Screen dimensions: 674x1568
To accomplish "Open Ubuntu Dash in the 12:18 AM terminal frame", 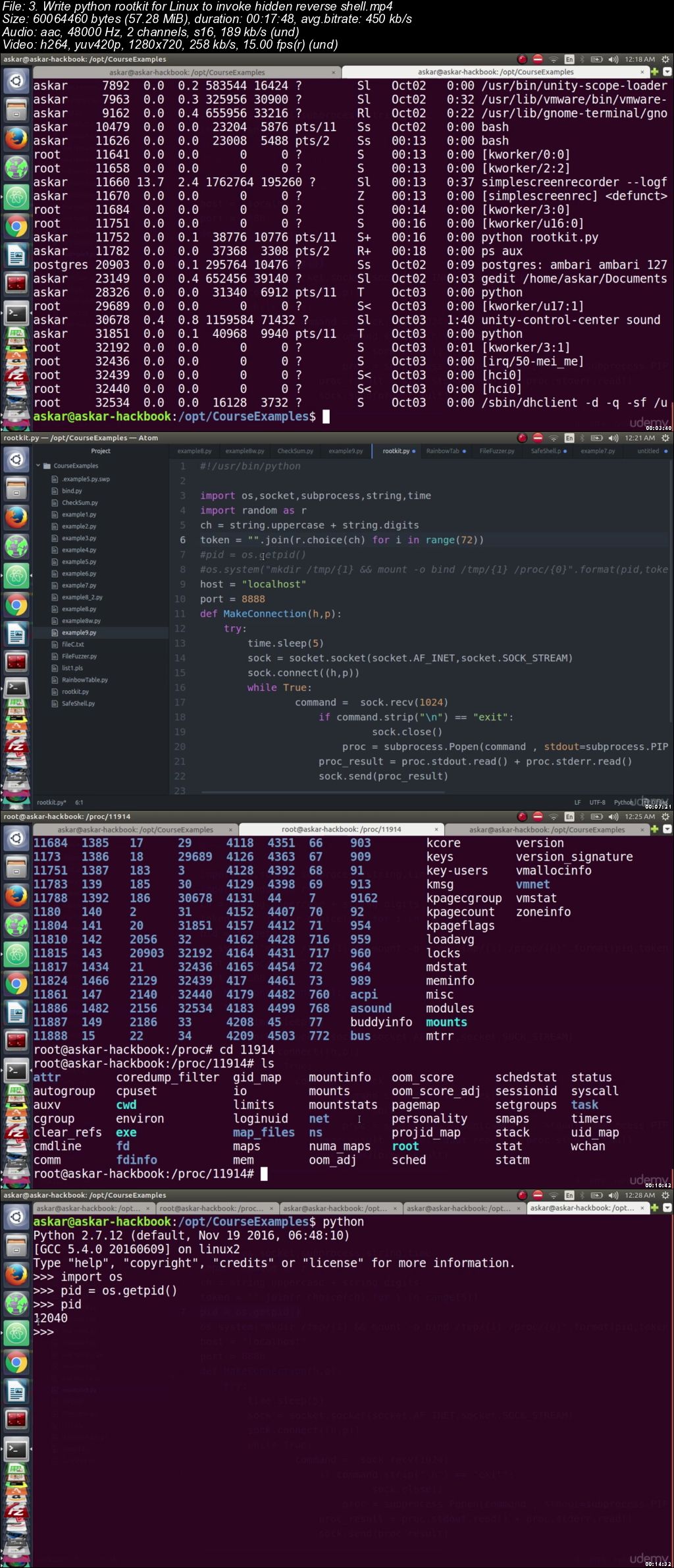I will coord(16,82).
